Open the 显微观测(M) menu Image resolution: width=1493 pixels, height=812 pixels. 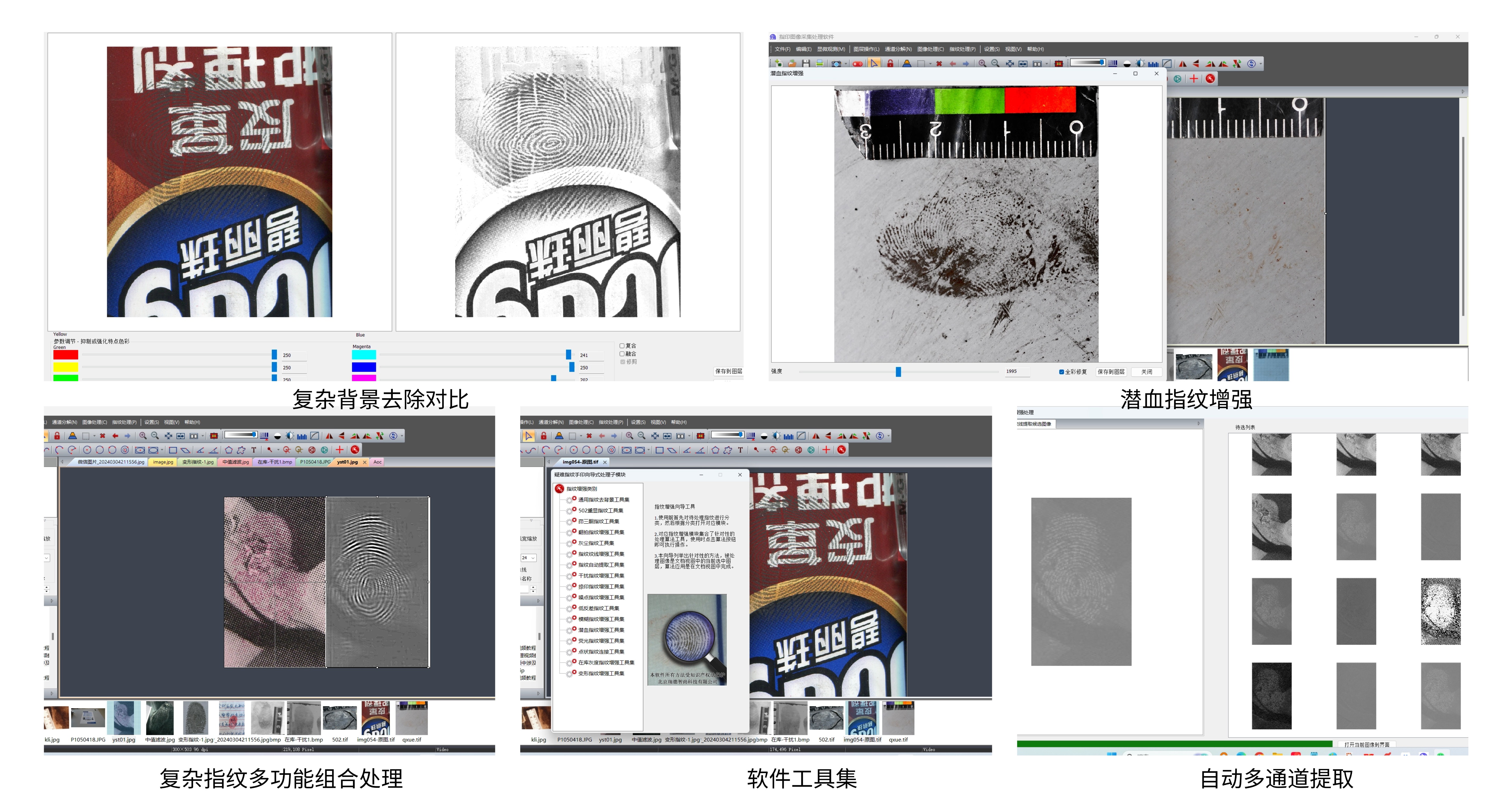(831, 49)
